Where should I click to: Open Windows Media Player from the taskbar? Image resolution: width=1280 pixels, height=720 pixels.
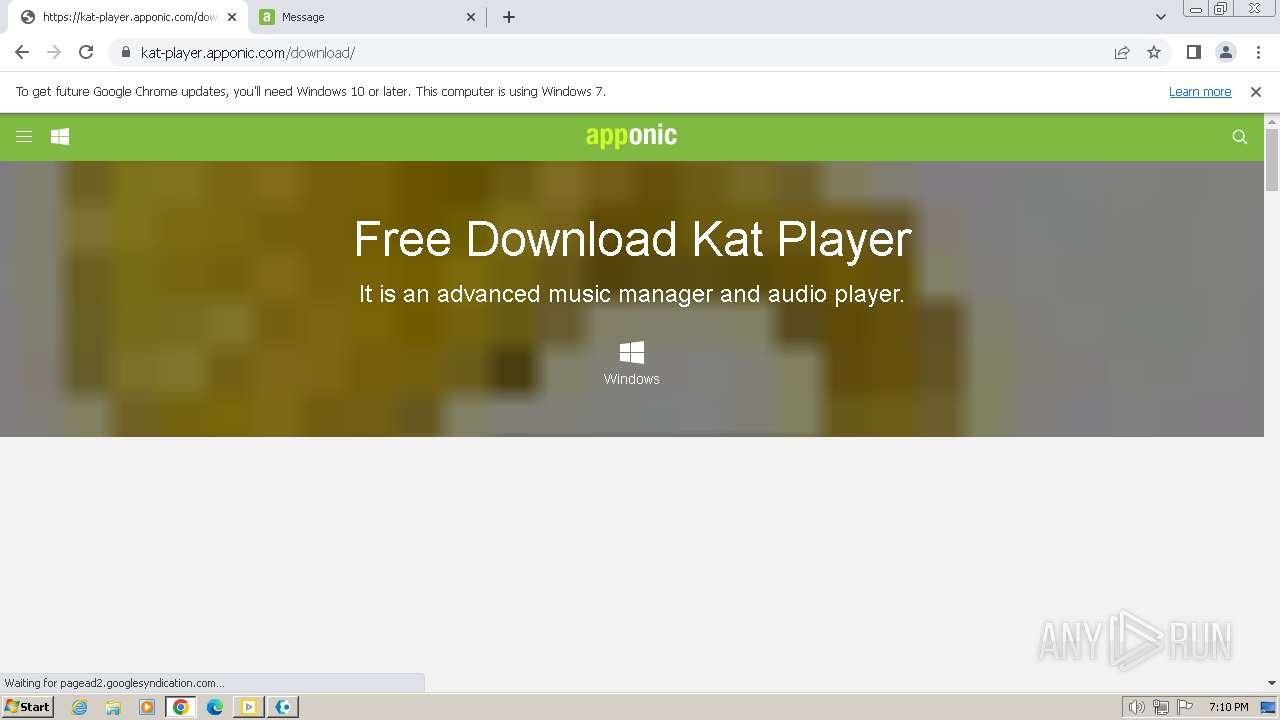pyautogui.click(x=147, y=707)
